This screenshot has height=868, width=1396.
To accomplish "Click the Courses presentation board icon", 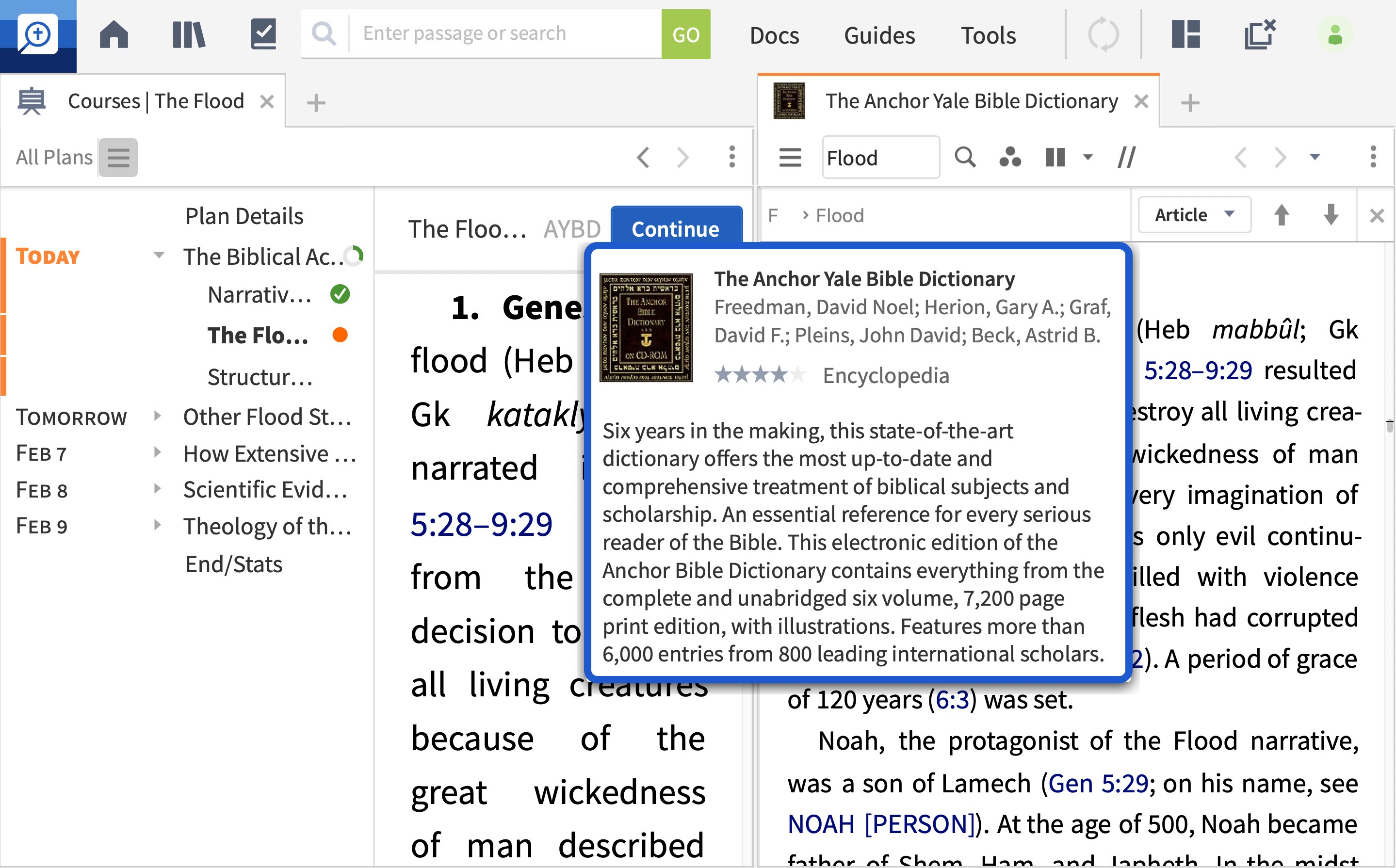I will coord(32,101).
